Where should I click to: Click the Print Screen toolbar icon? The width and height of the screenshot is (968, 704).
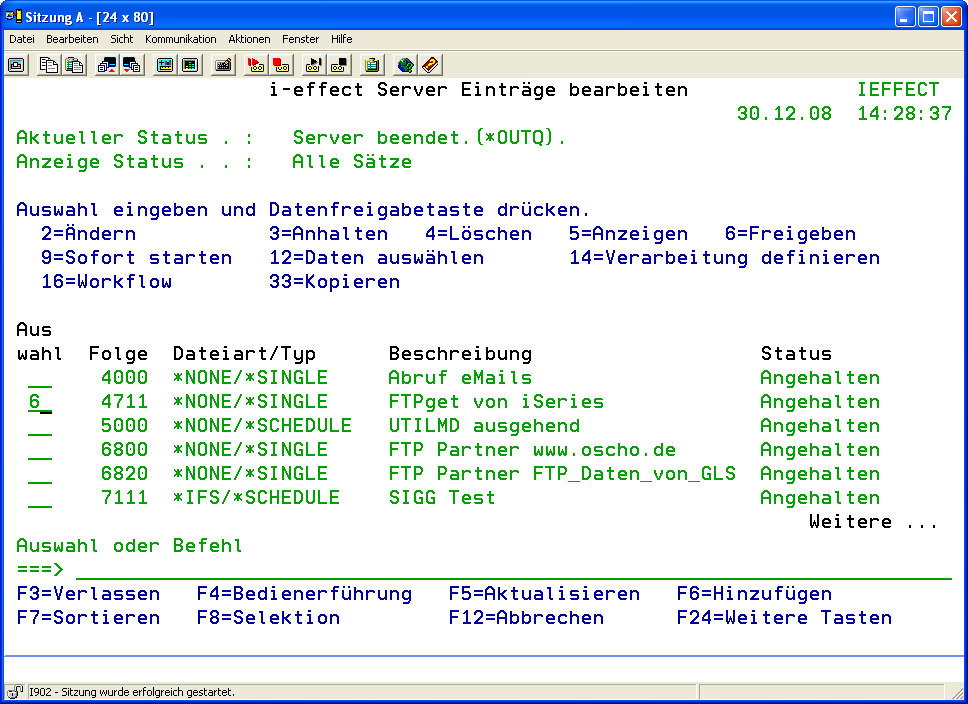(17, 65)
